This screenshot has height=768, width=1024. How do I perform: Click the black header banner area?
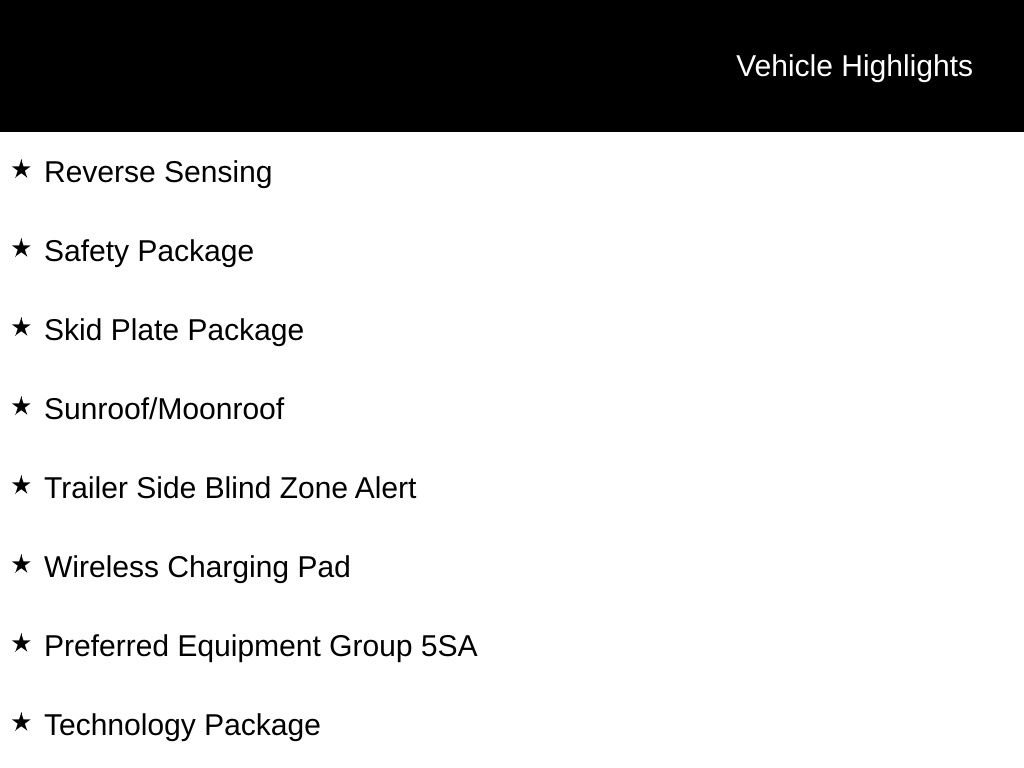512,66
